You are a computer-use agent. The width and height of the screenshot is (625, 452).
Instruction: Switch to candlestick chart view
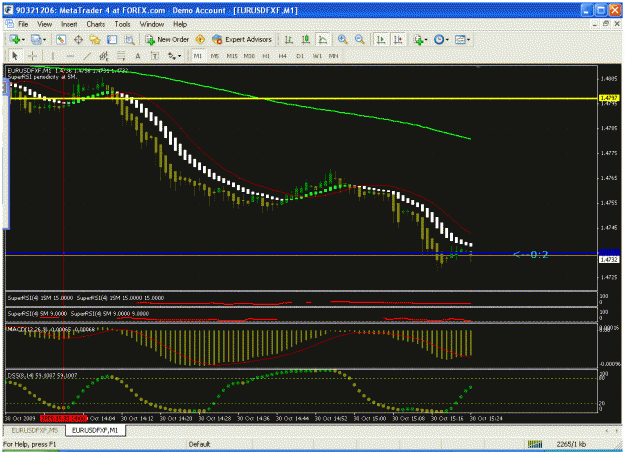[x=306, y=39]
